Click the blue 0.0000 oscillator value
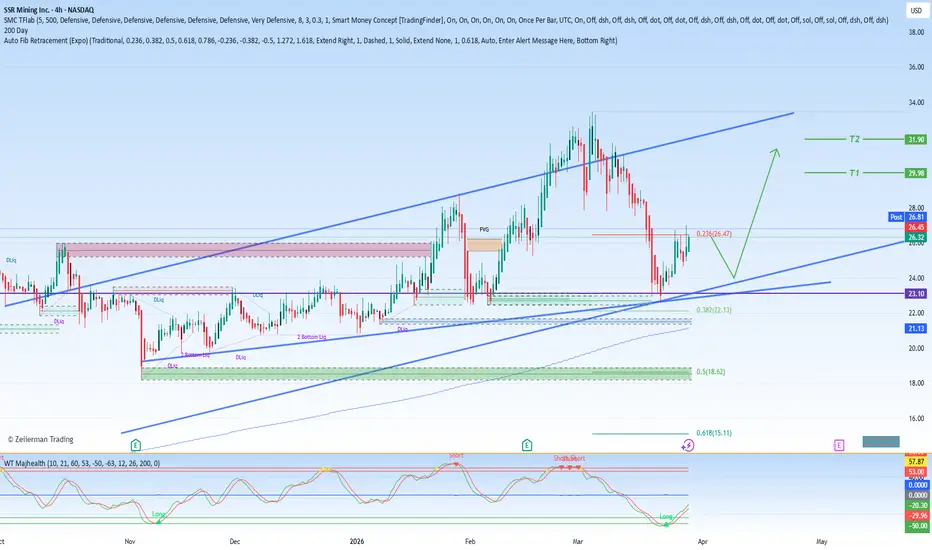The width and height of the screenshot is (932, 550). point(915,485)
